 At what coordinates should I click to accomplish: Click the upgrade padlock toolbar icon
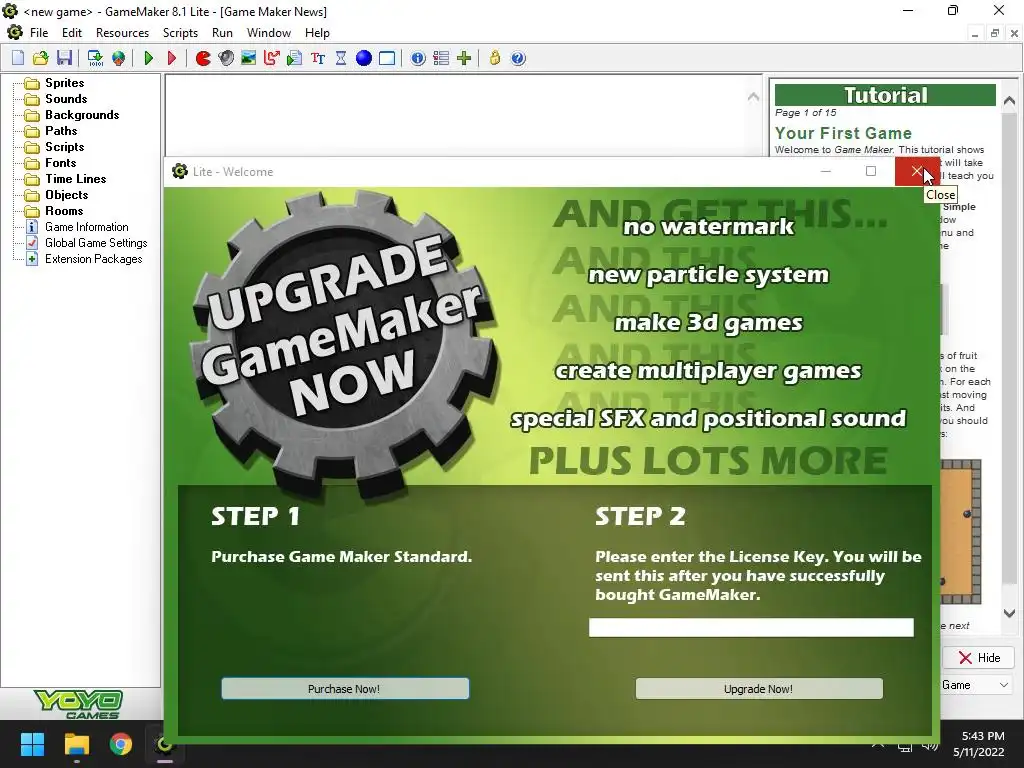pyautogui.click(x=495, y=58)
